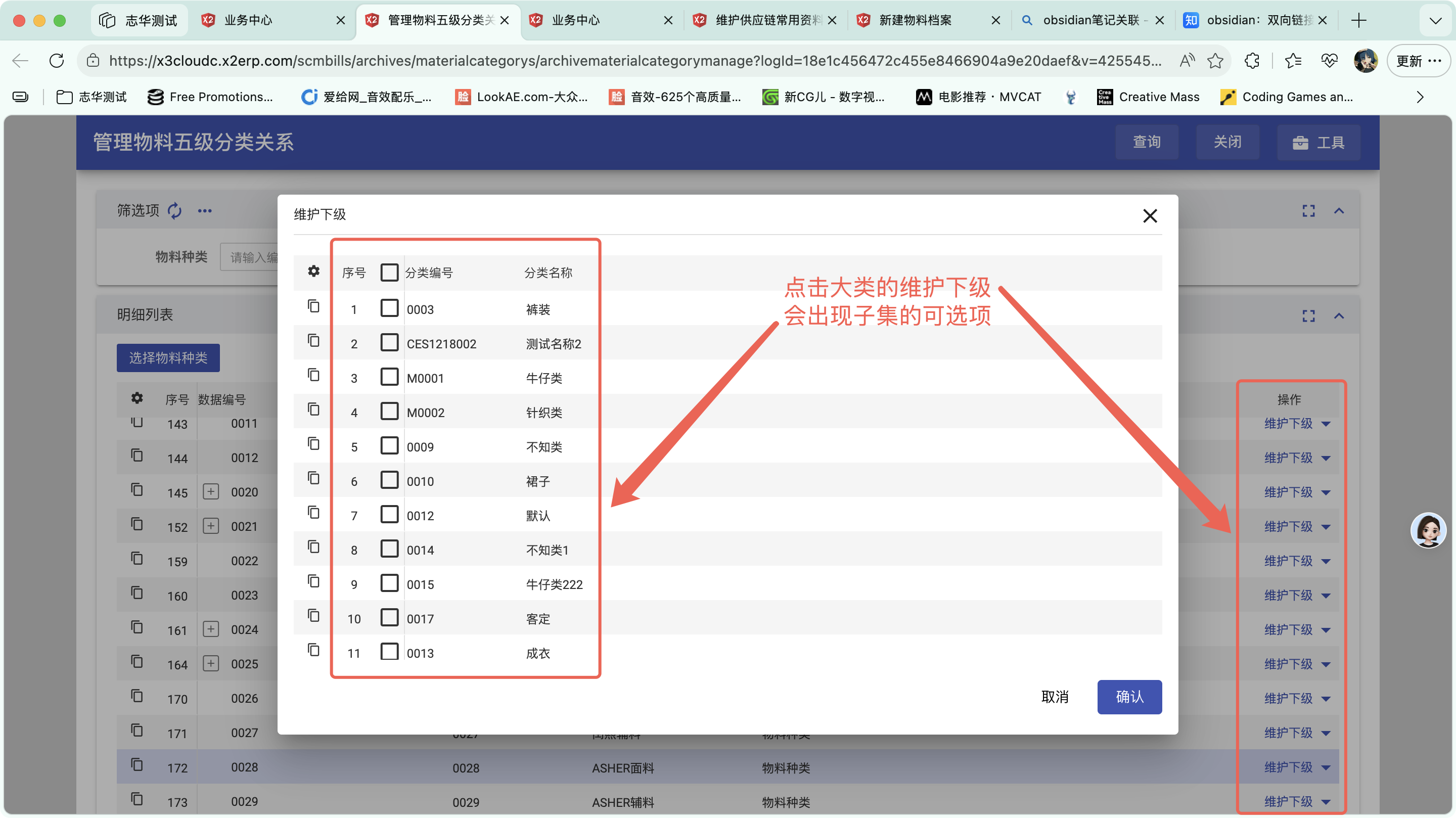Open the browser extensions puzzle icon
The image size is (1456, 818).
click(x=1252, y=61)
